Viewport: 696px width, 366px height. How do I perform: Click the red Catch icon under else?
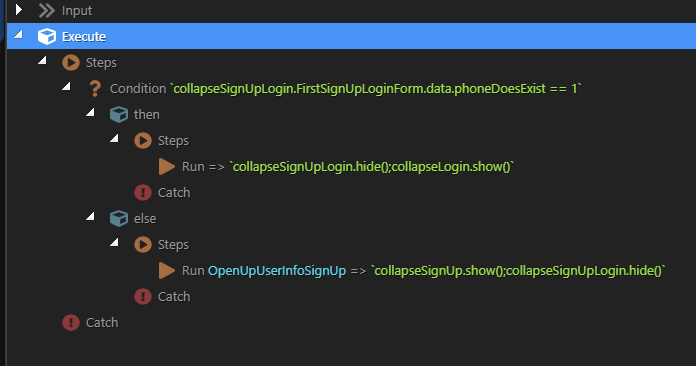point(142,296)
